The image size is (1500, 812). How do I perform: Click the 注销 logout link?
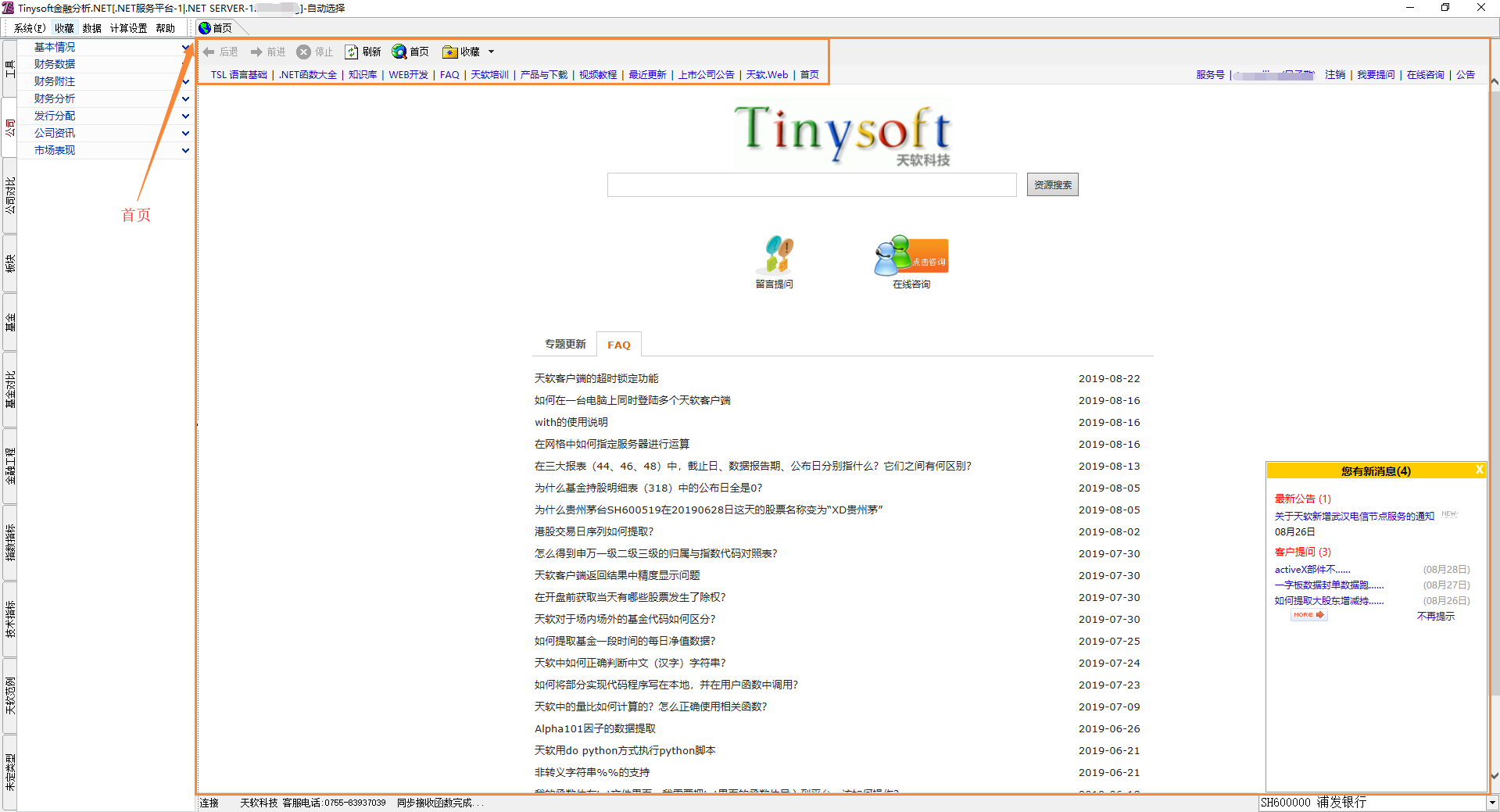tap(1335, 75)
